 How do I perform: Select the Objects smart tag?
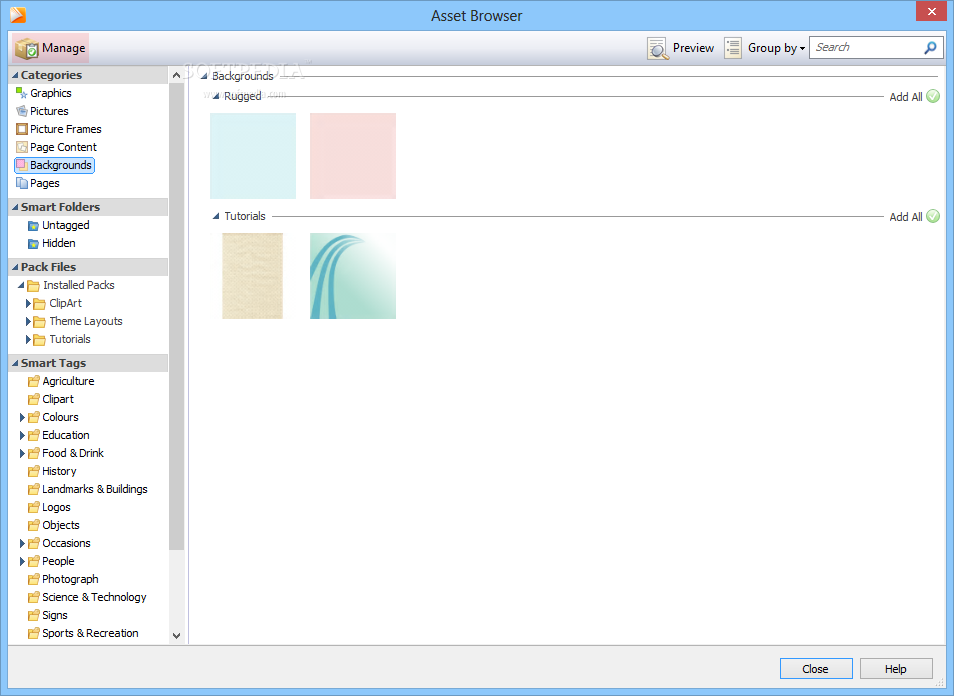click(x=61, y=525)
